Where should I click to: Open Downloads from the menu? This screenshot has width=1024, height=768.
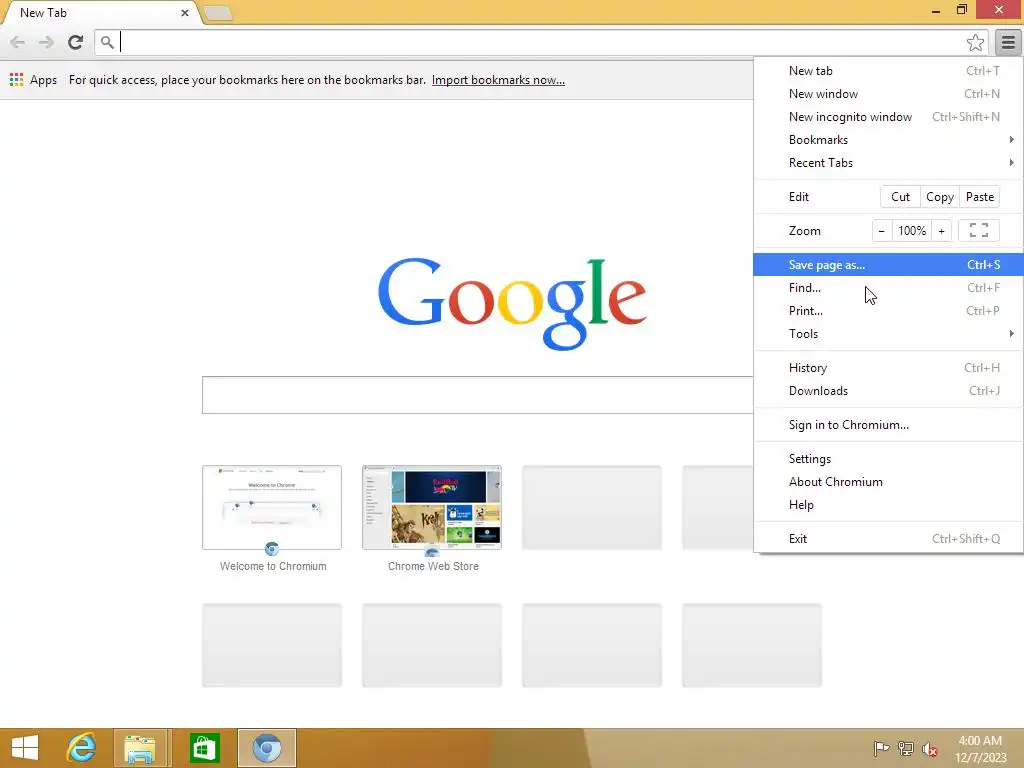coord(888,391)
